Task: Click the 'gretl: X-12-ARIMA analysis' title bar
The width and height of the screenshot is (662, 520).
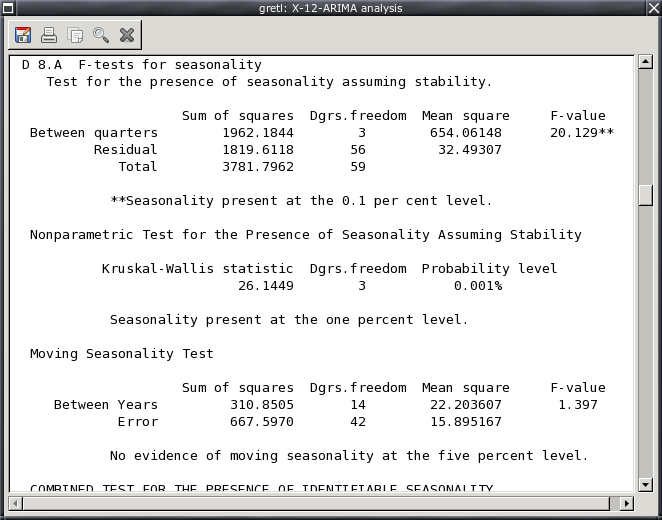Action: 330,9
